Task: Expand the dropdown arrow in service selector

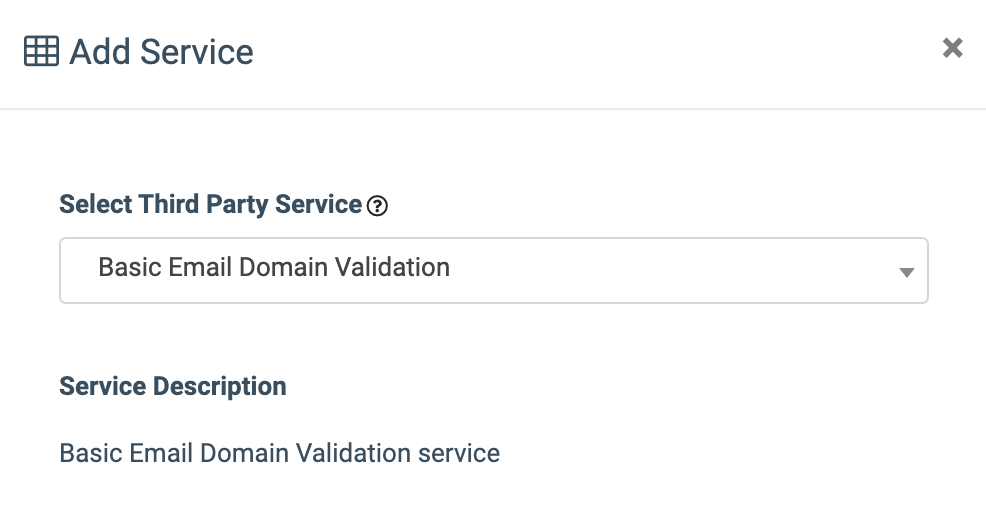Action: tap(906, 272)
